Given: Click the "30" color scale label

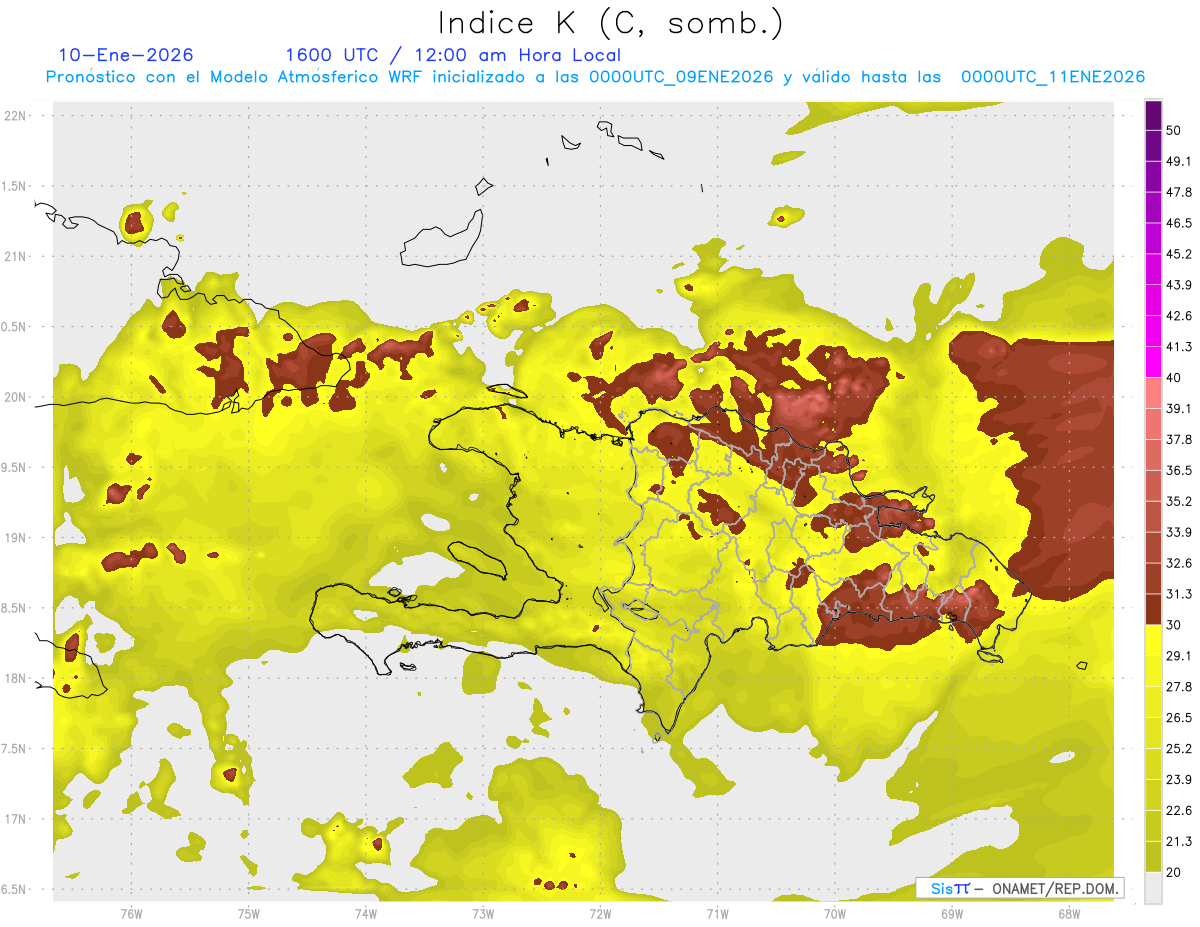Looking at the screenshot, I should click(1175, 625).
